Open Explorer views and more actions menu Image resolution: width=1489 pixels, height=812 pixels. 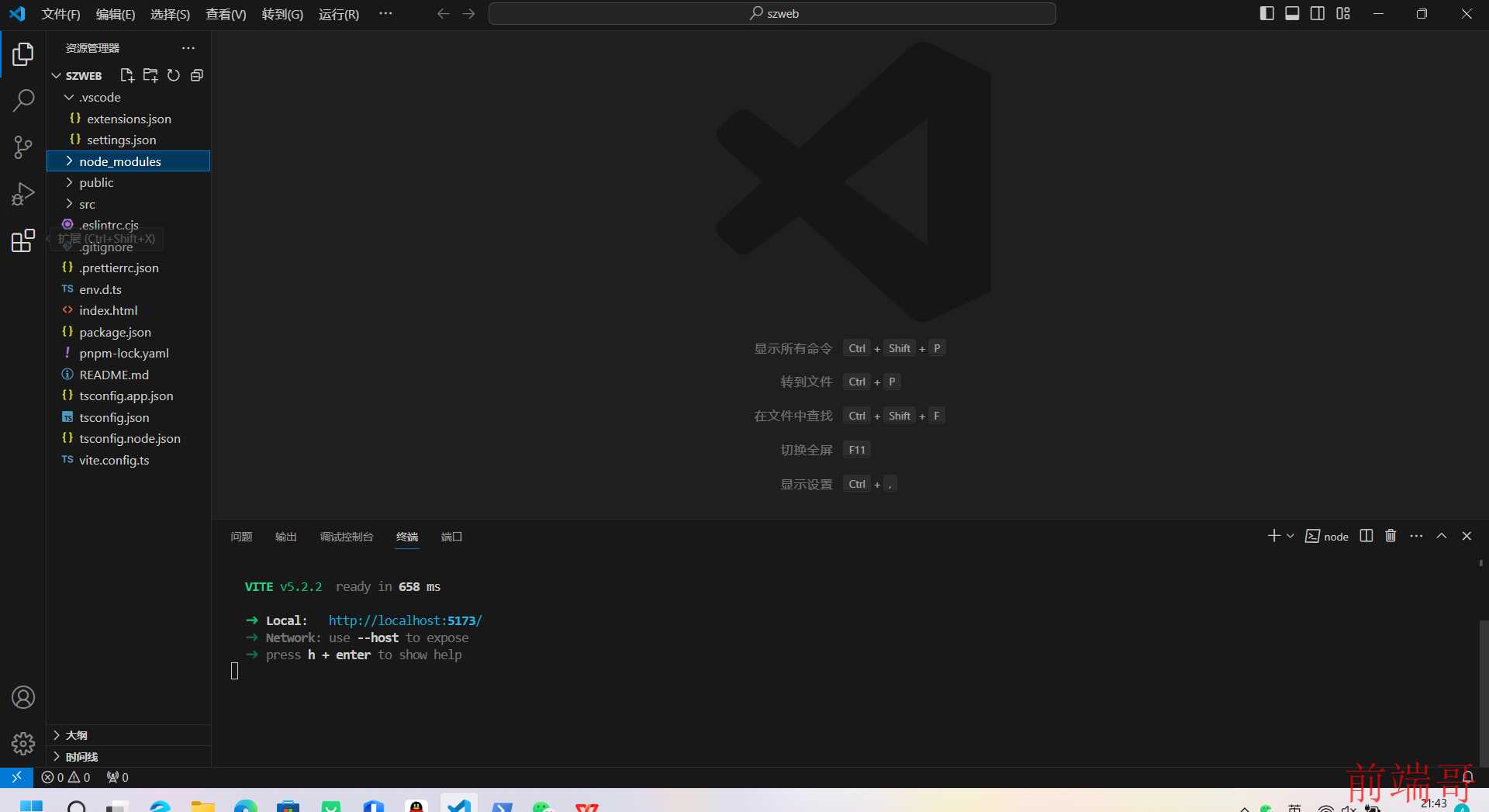(188, 48)
